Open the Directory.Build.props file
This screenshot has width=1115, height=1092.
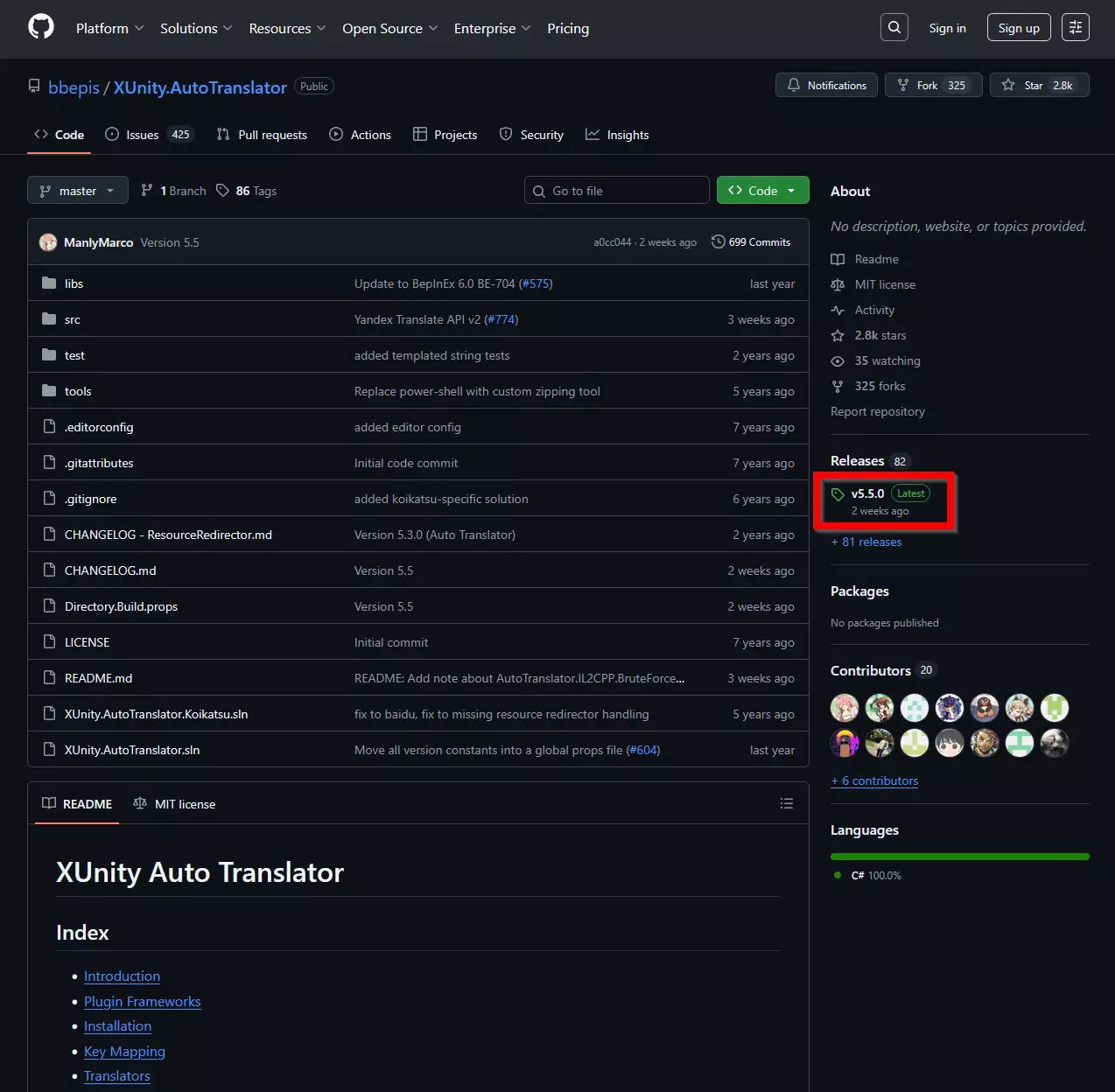121,606
